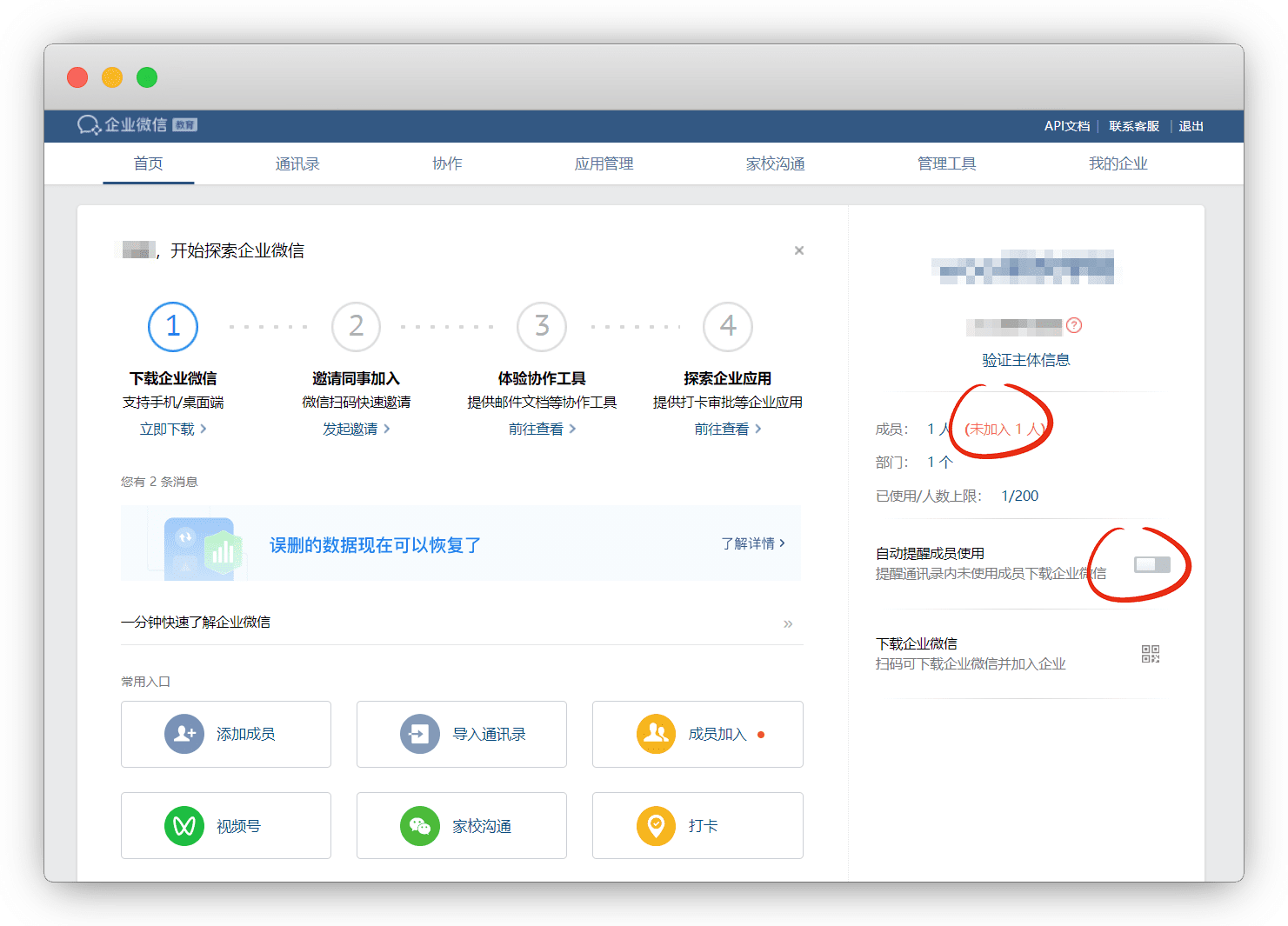1288x926 pixels.
Task: Click 发起邀请 under step 2
Action: pyautogui.click(x=356, y=429)
